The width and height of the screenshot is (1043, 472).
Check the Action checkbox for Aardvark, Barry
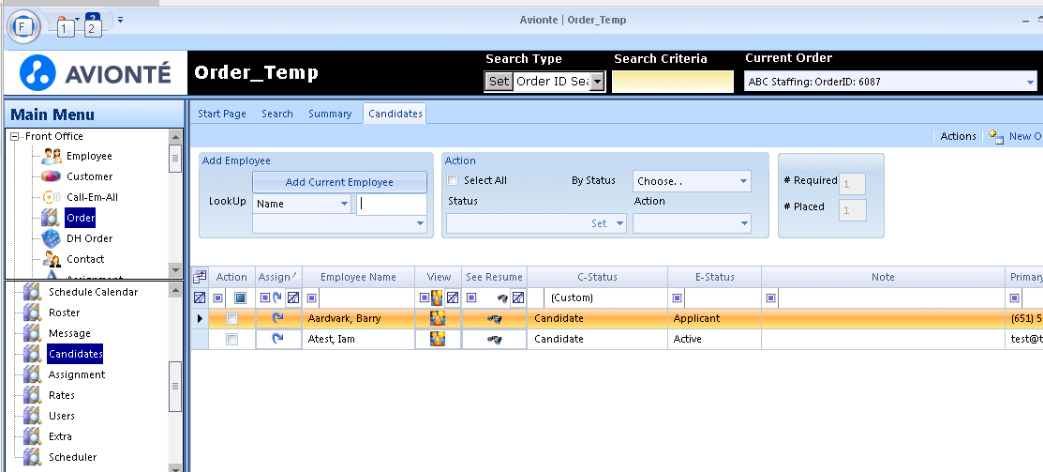click(x=231, y=319)
